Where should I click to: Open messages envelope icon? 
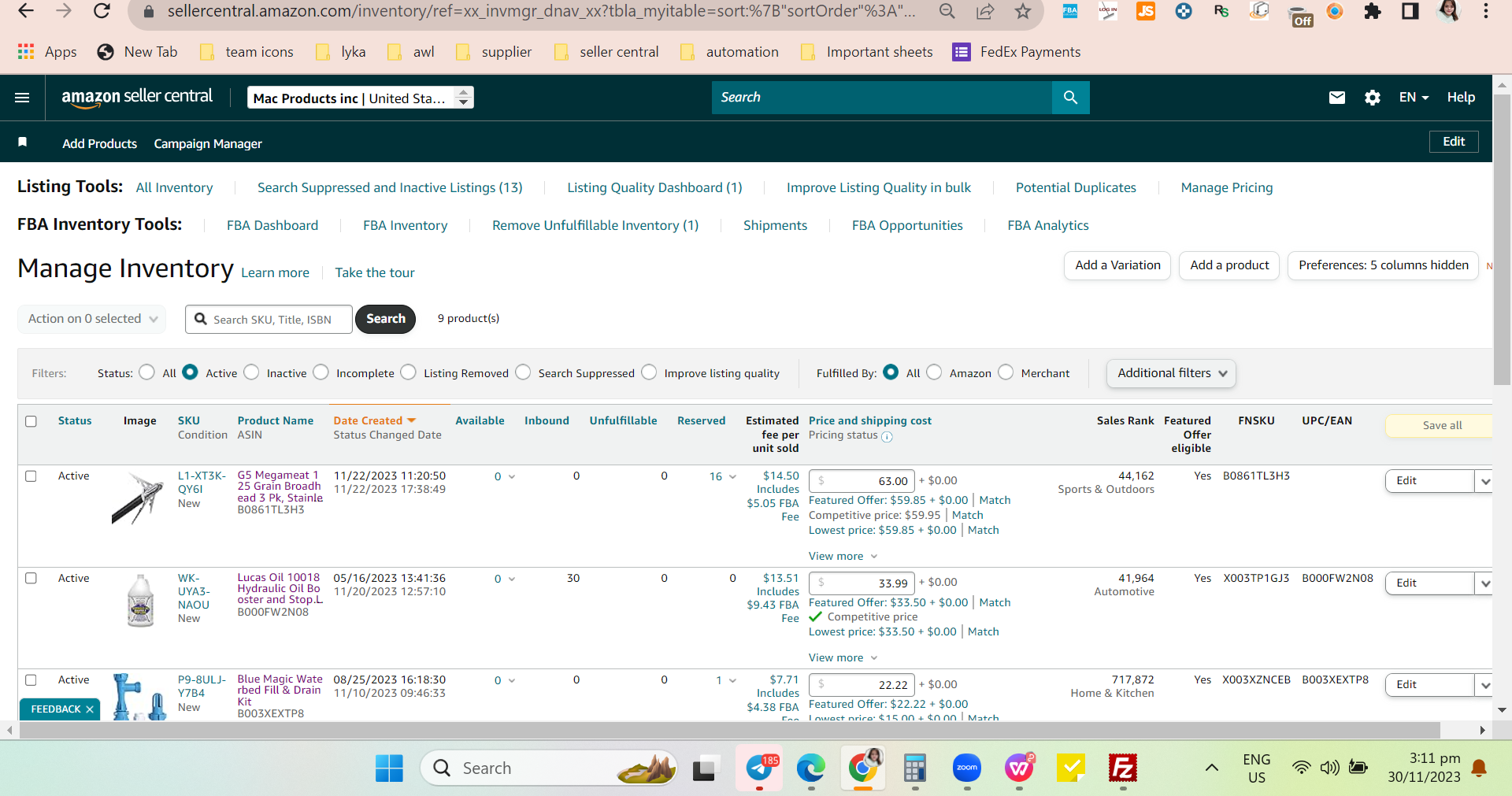1336,98
